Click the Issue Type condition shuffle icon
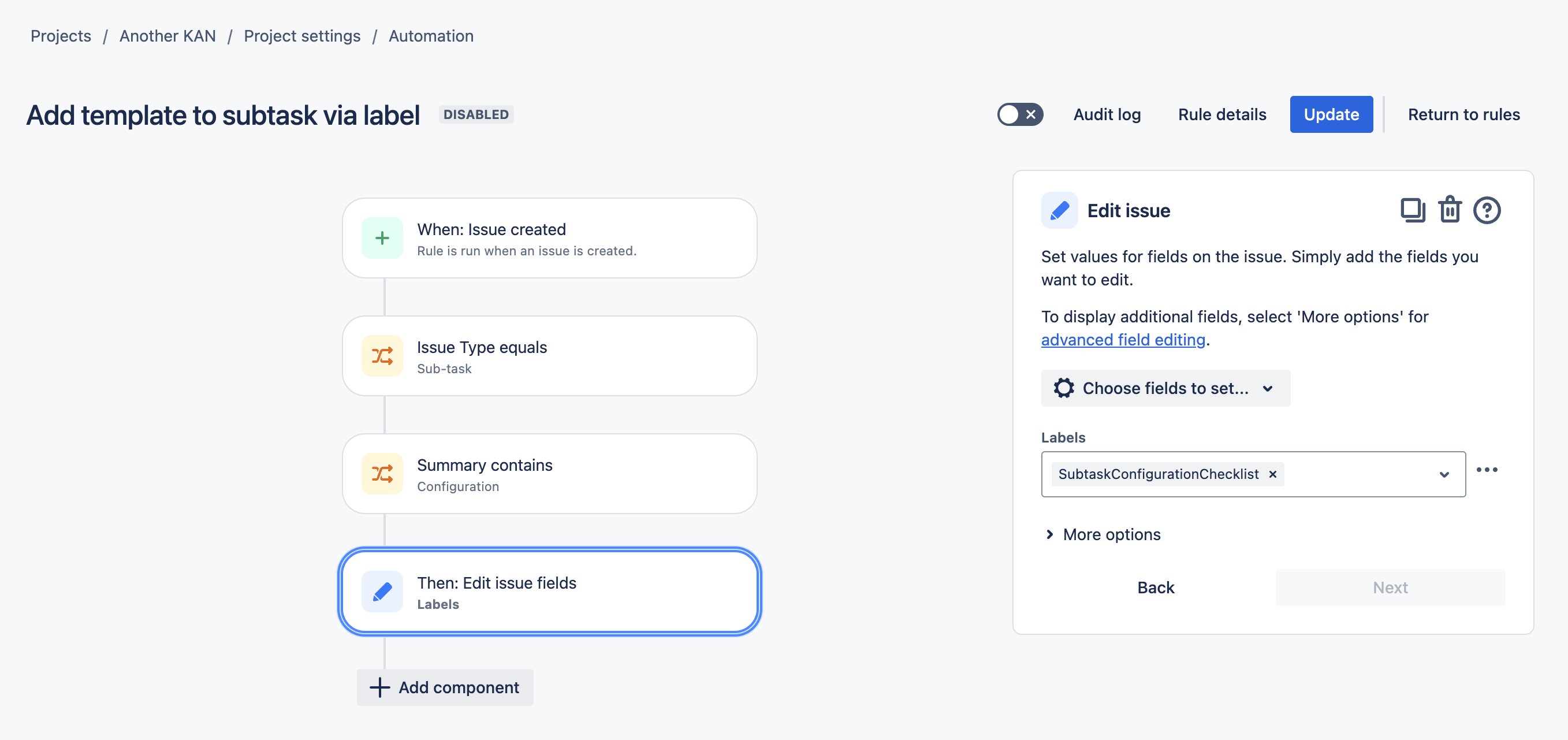This screenshot has height=740, width=1568. (382, 356)
